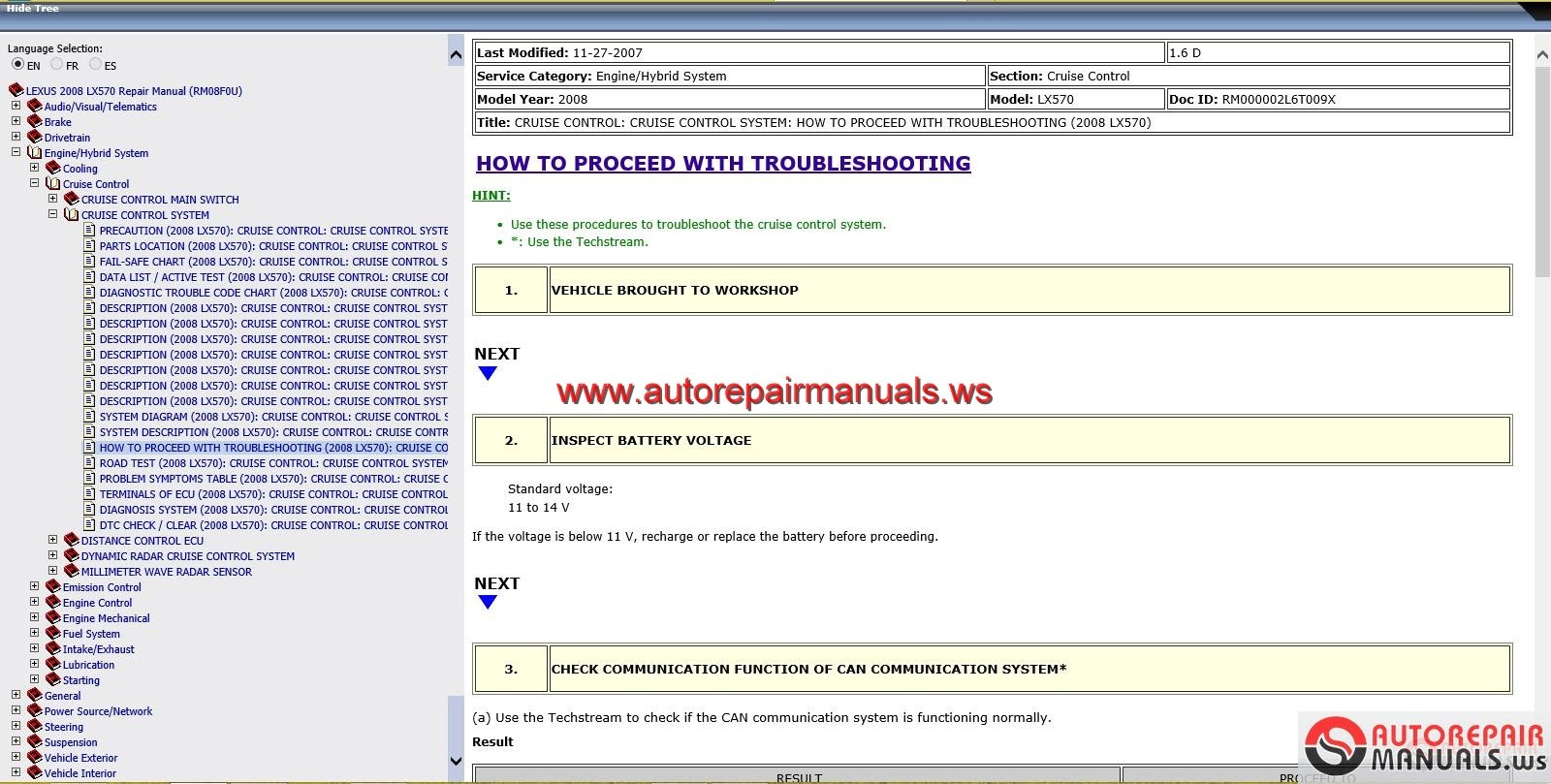This screenshot has width=1551, height=784.
Task: Click CHECK COMMUNICATION FUNCTION OF CAN COMMUNICATION SYSTEM step
Action: coord(1029,669)
